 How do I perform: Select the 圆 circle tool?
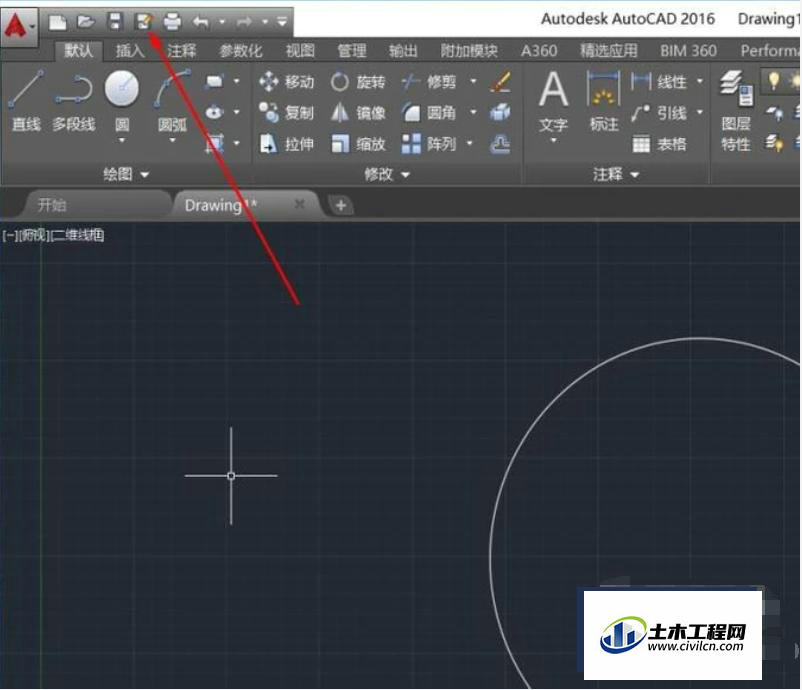click(122, 100)
